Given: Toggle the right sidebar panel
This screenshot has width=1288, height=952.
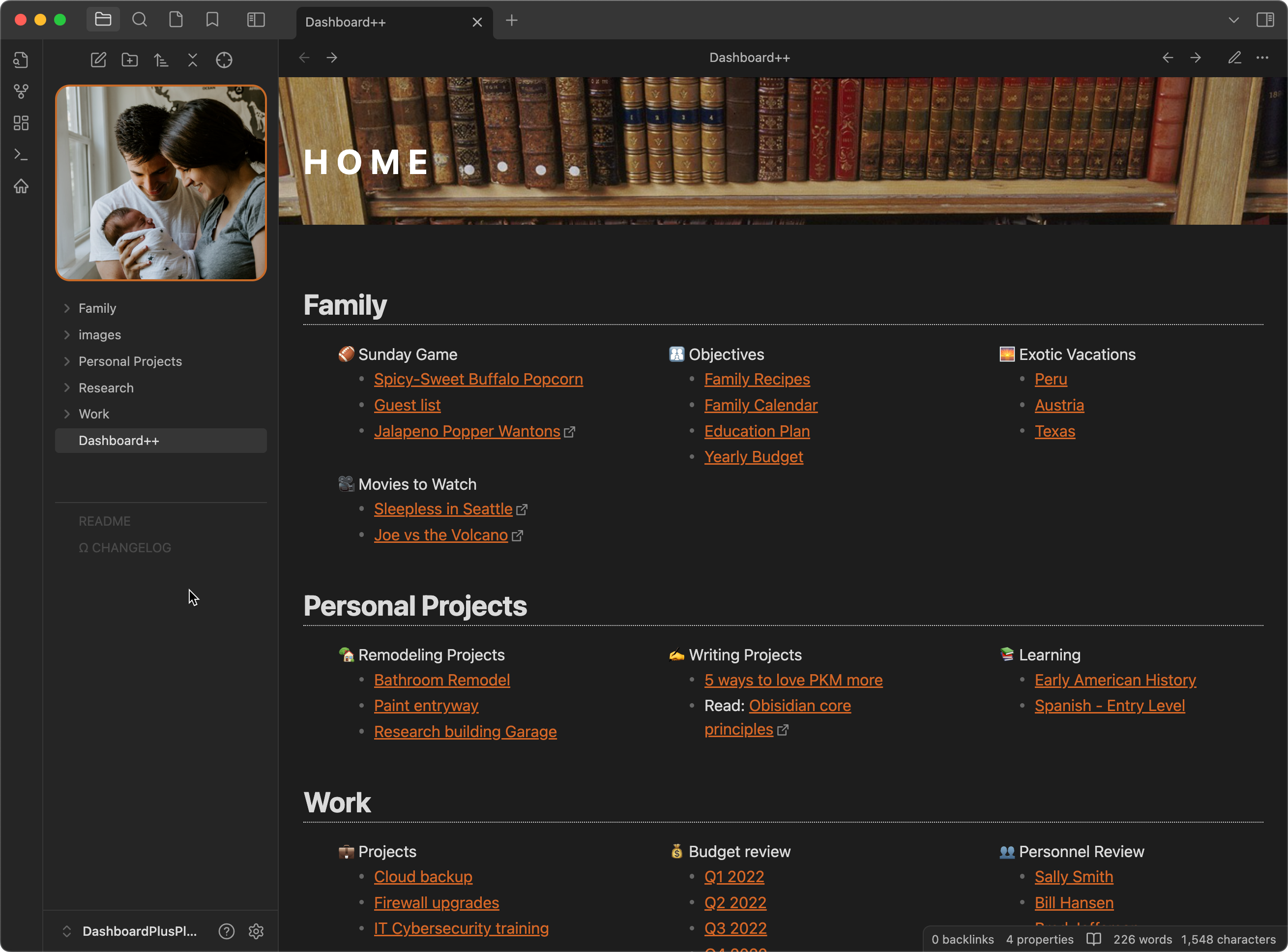Looking at the screenshot, I should coord(1265,20).
